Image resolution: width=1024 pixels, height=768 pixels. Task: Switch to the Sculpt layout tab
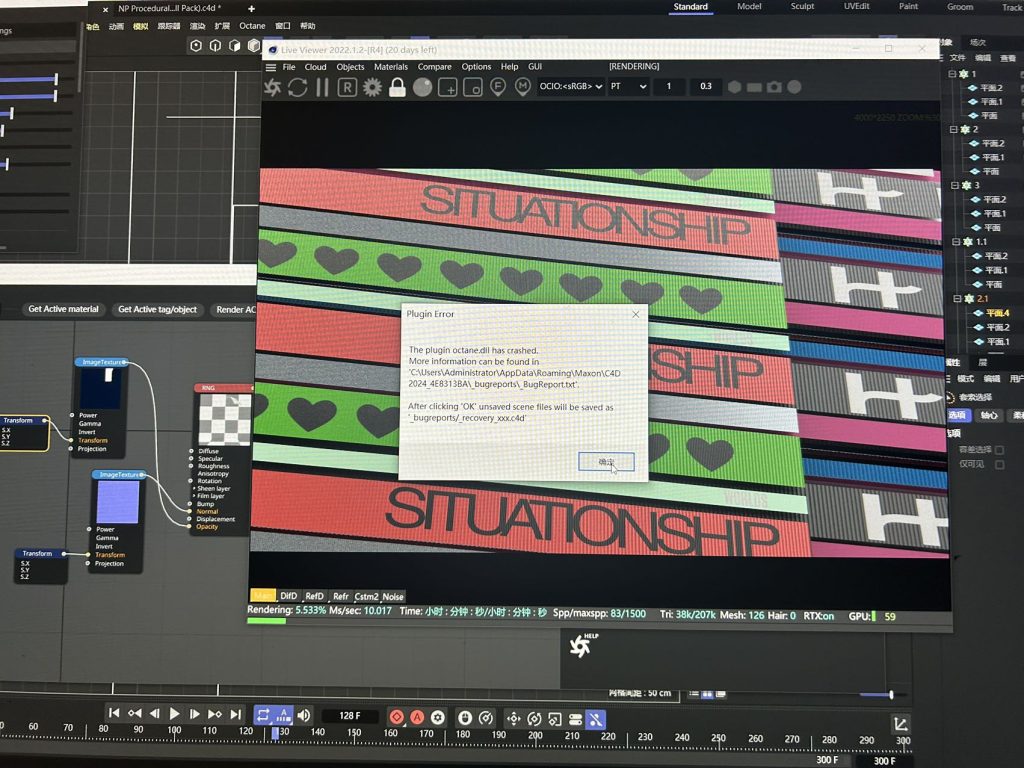pyautogui.click(x=802, y=7)
